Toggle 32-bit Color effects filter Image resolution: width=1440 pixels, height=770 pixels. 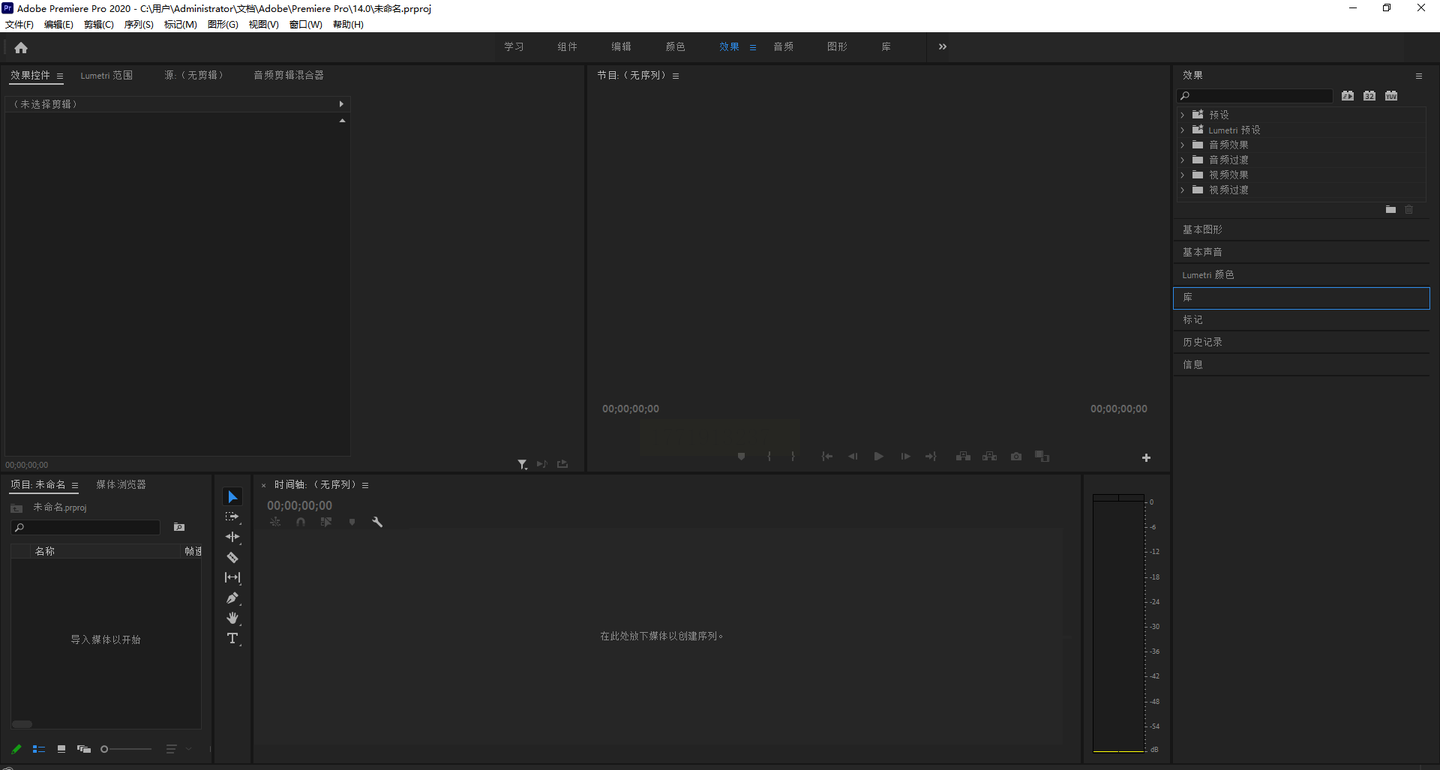1369,96
